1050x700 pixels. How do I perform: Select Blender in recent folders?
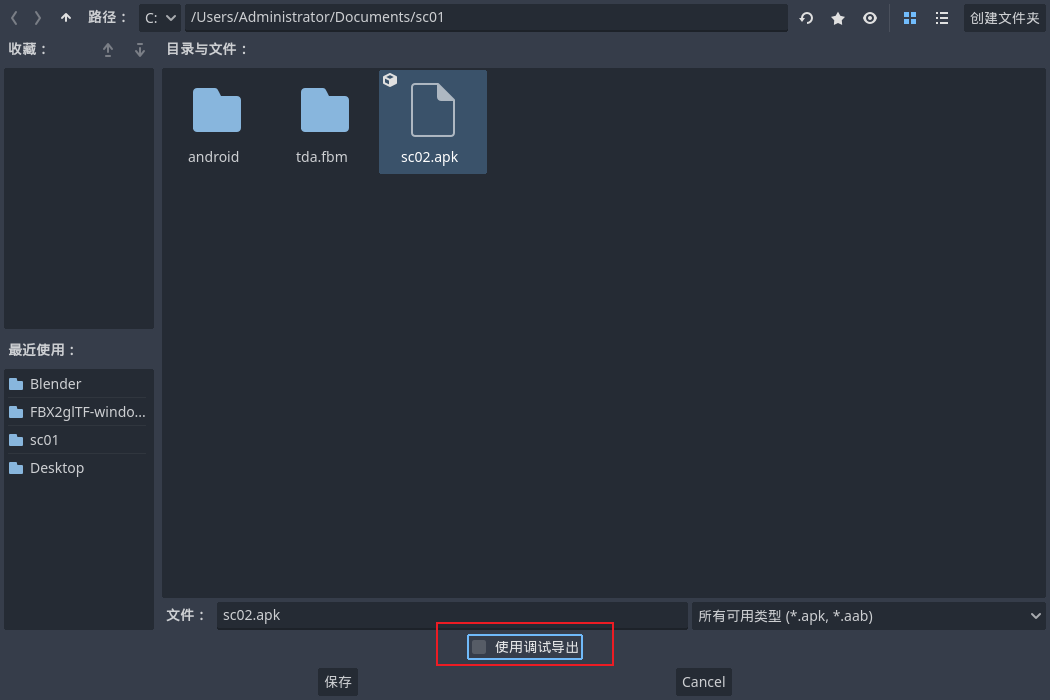click(78, 384)
